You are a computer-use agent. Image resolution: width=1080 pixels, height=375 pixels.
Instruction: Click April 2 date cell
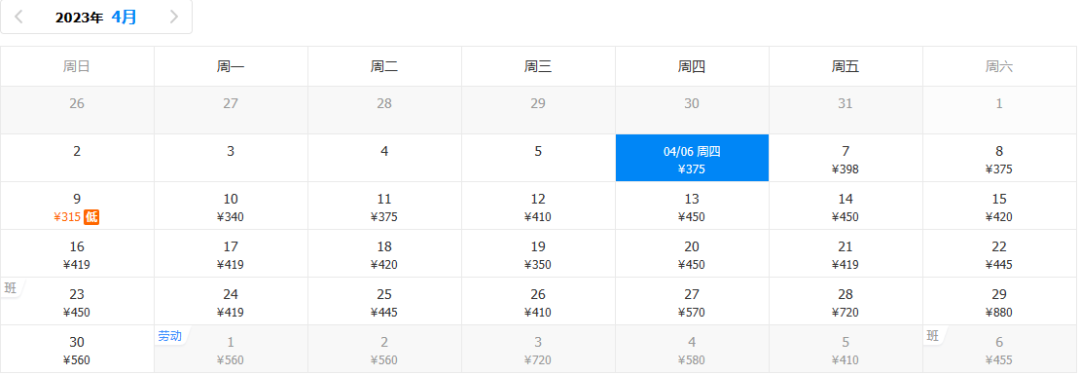point(77,158)
